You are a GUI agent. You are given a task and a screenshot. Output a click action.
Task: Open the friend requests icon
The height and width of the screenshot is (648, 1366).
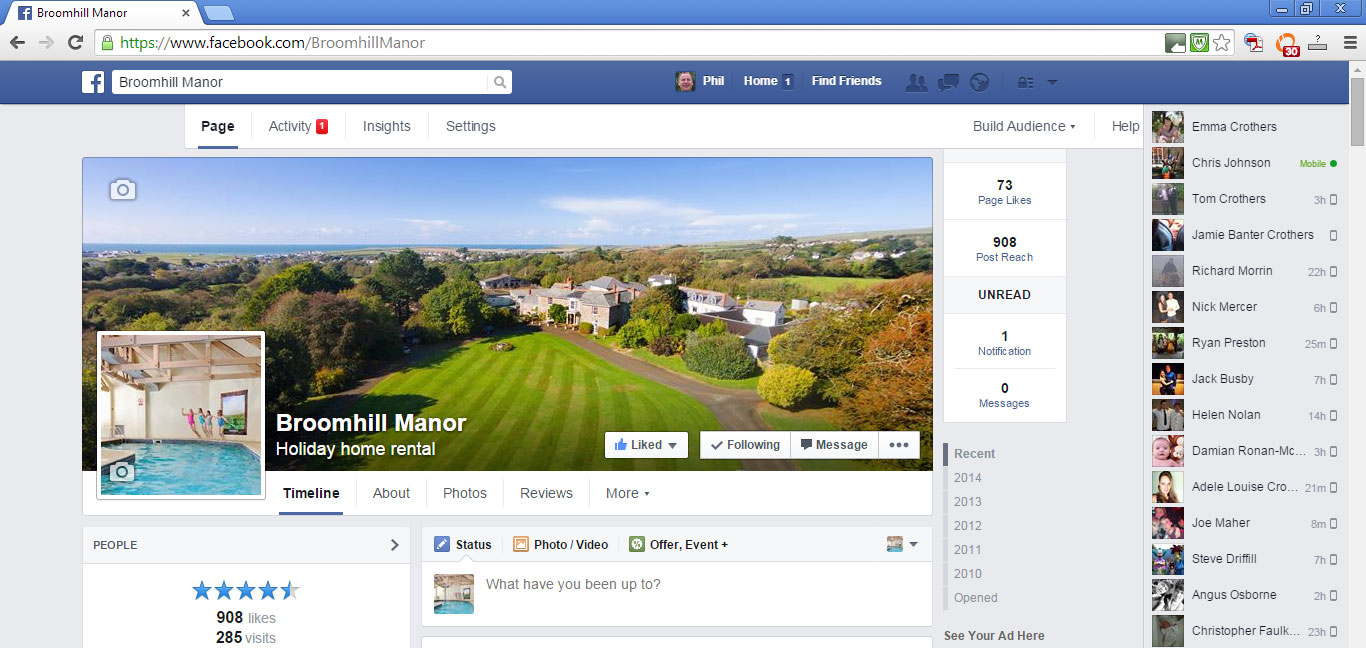(916, 82)
